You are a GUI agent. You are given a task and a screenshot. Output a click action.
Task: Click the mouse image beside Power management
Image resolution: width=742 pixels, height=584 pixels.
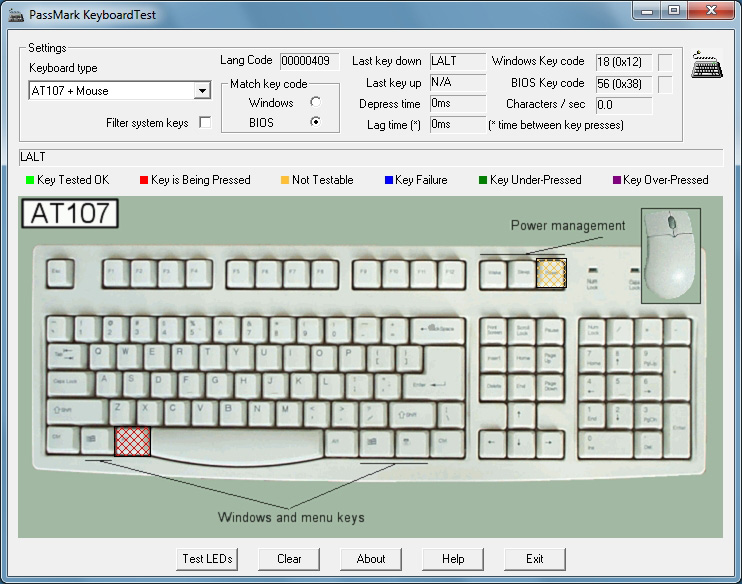click(671, 256)
